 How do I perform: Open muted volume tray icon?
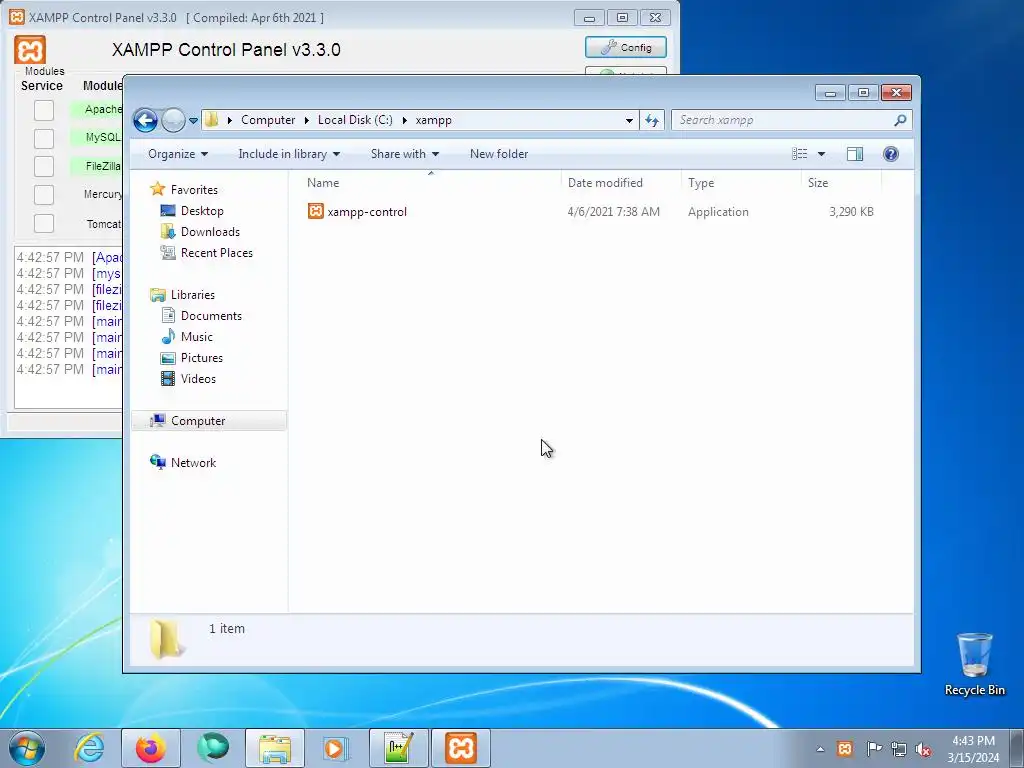pyautogui.click(x=923, y=749)
